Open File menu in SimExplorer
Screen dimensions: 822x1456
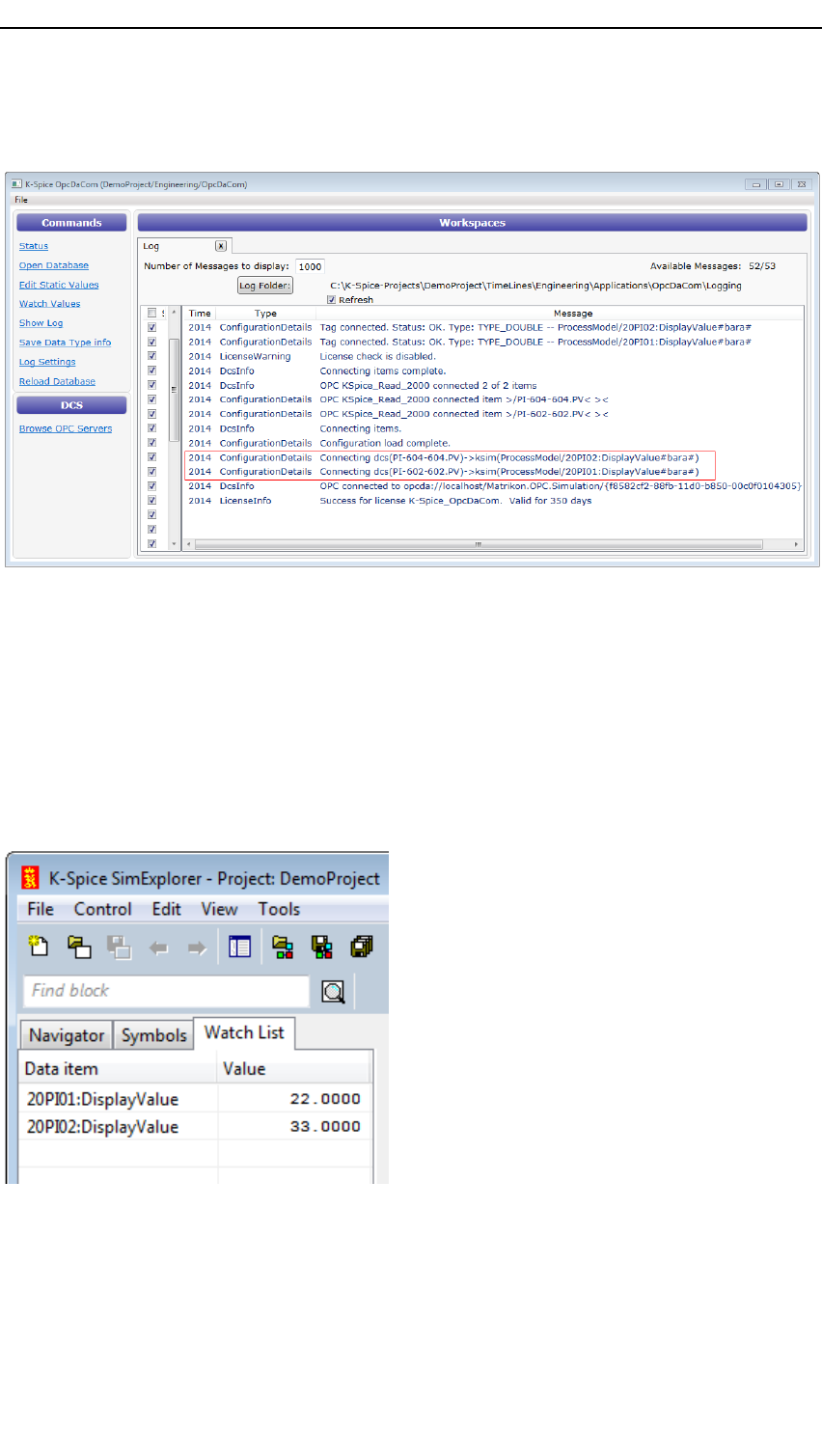pyautogui.click(x=41, y=909)
